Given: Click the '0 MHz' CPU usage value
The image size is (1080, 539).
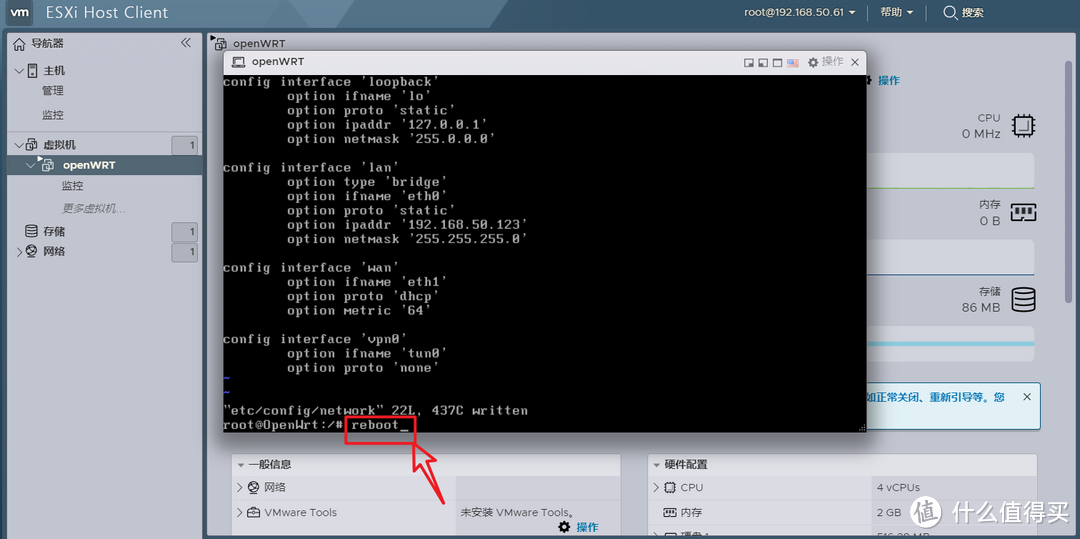Looking at the screenshot, I should click(981, 134).
